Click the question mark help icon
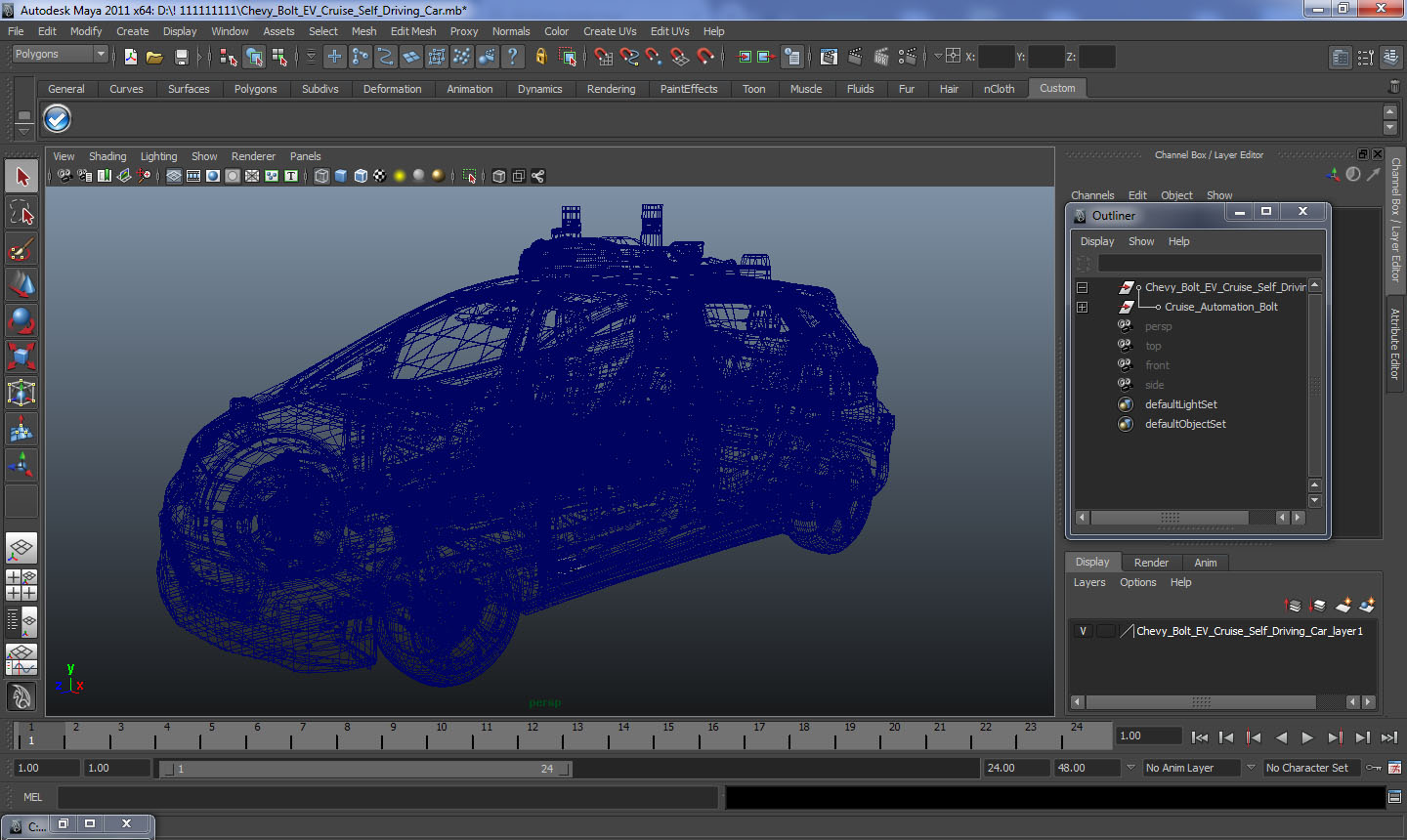The width and height of the screenshot is (1407, 840). pyautogui.click(x=513, y=57)
